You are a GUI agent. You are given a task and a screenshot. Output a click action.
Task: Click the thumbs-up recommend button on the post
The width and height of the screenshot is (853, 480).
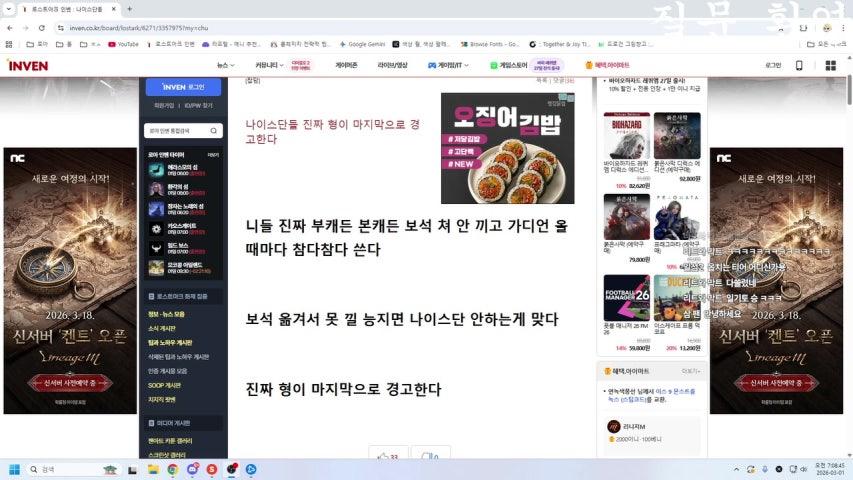tap(387, 457)
